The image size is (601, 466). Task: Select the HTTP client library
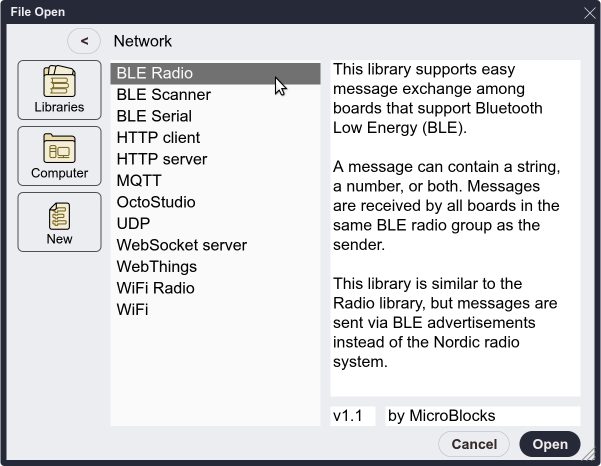click(x=215, y=138)
